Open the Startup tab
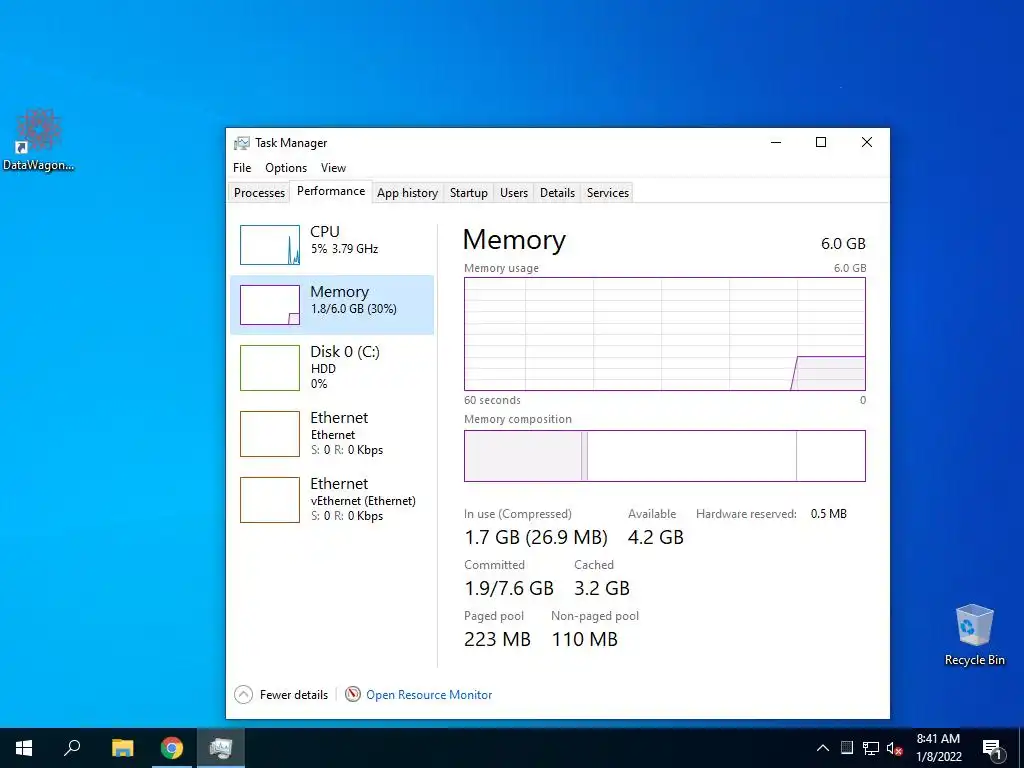 (x=468, y=193)
